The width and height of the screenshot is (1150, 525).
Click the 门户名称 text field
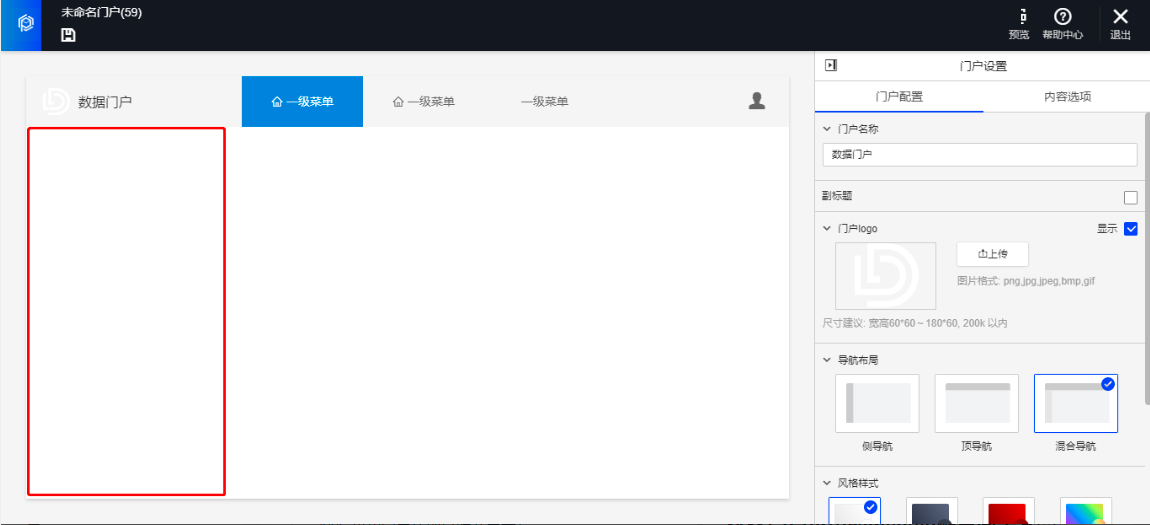click(x=979, y=155)
